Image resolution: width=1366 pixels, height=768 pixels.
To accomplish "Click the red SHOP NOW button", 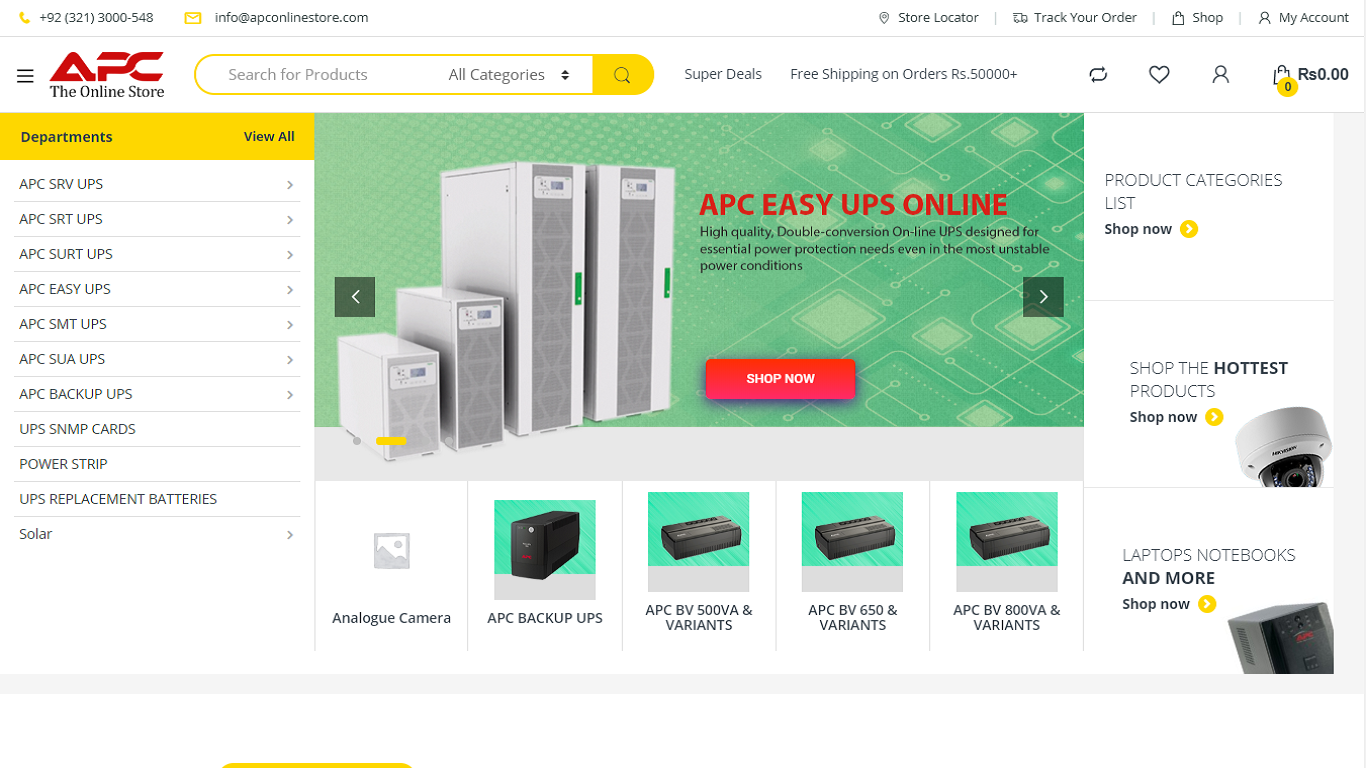I will 780,379.
